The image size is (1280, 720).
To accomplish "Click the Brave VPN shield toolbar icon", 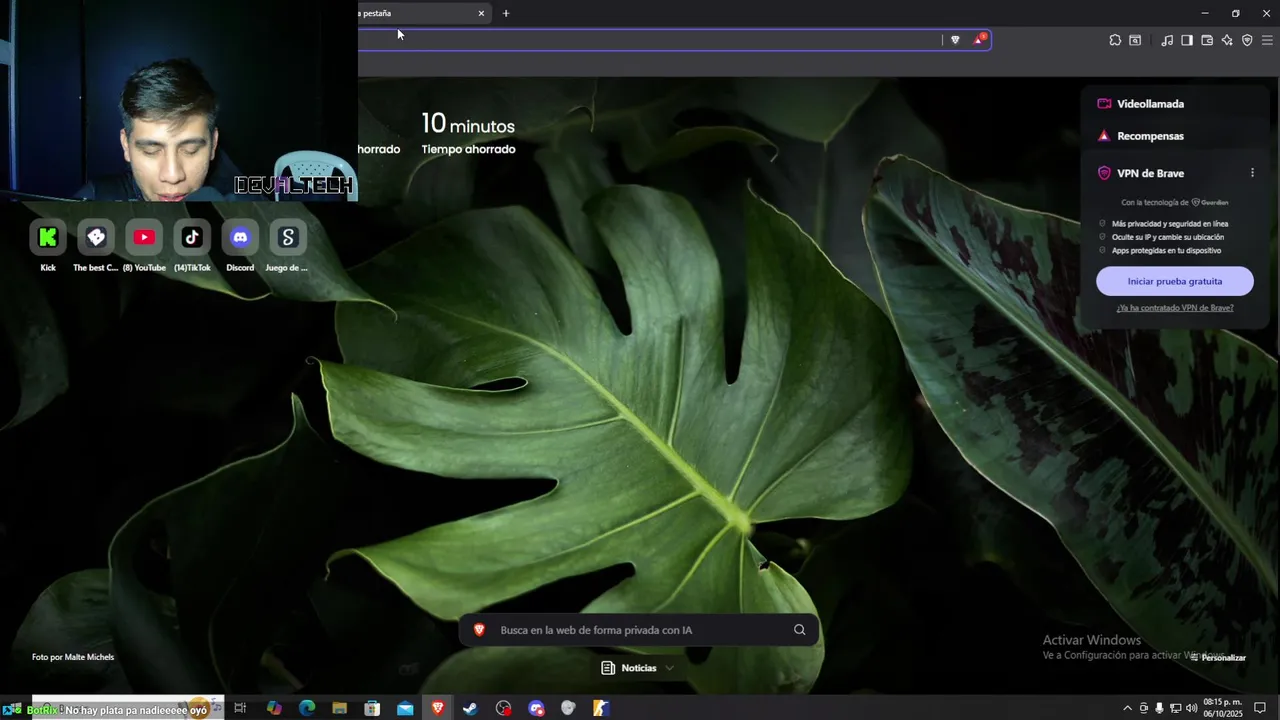I will tap(1247, 40).
